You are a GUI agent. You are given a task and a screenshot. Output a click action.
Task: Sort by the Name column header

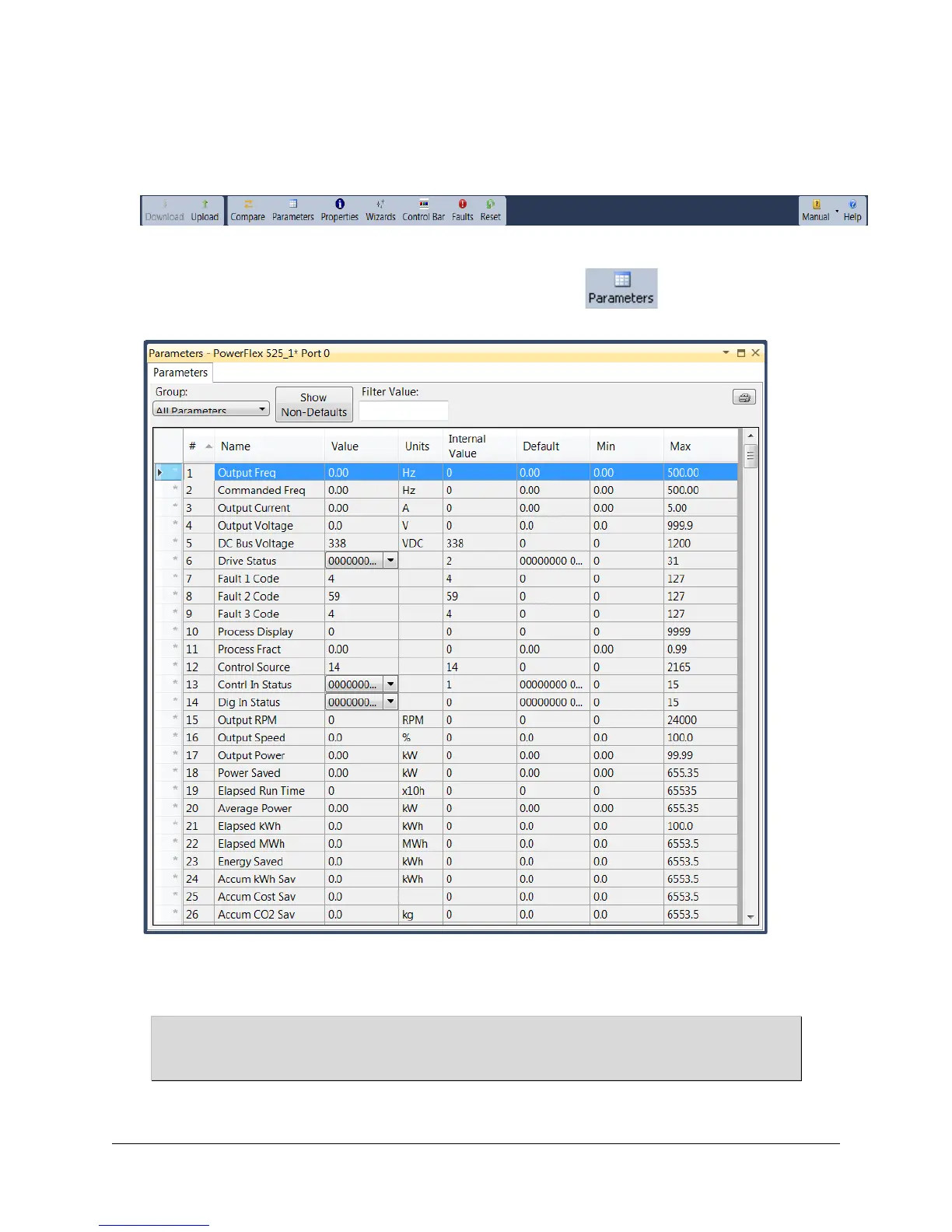pos(269,446)
